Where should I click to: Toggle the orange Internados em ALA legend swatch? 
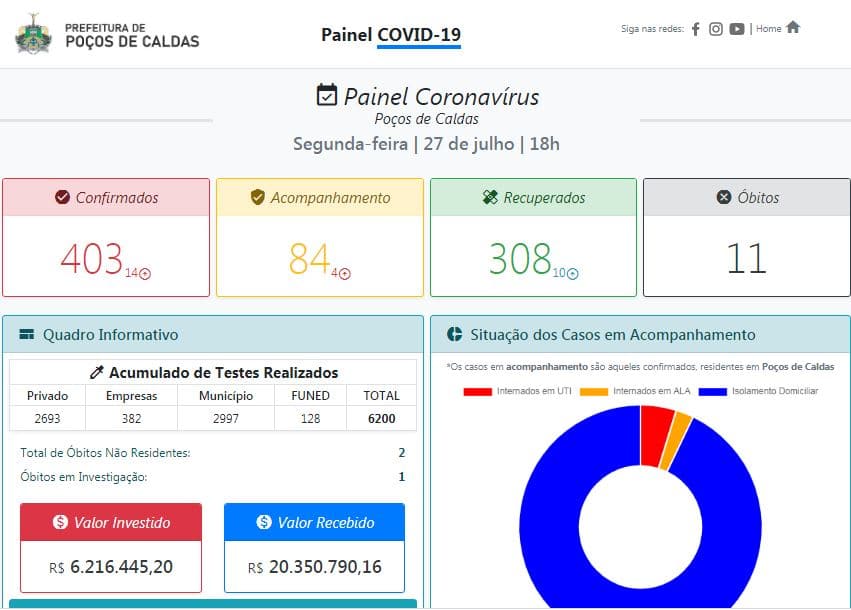(594, 391)
